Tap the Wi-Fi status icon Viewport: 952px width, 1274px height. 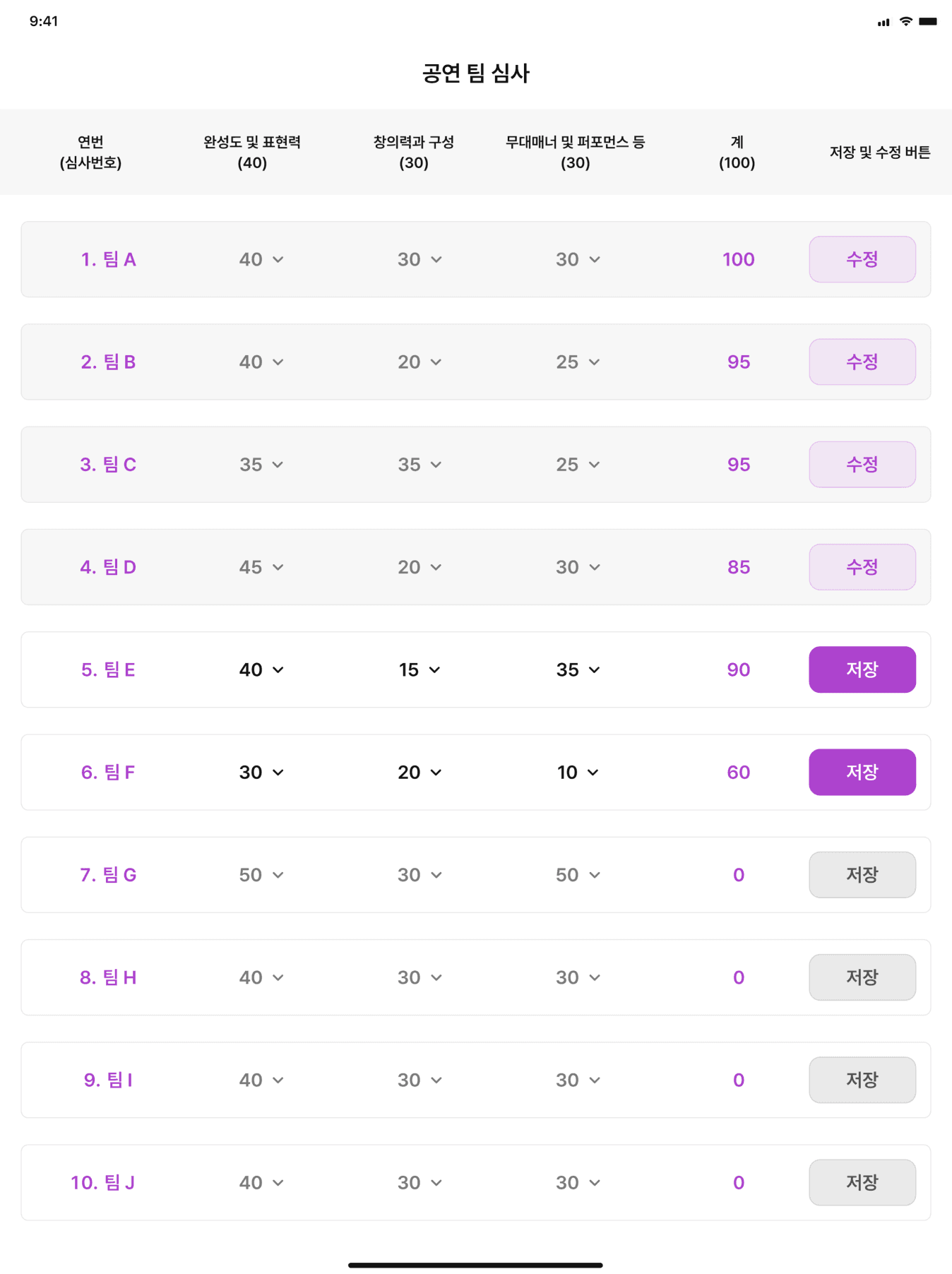(905, 21)
